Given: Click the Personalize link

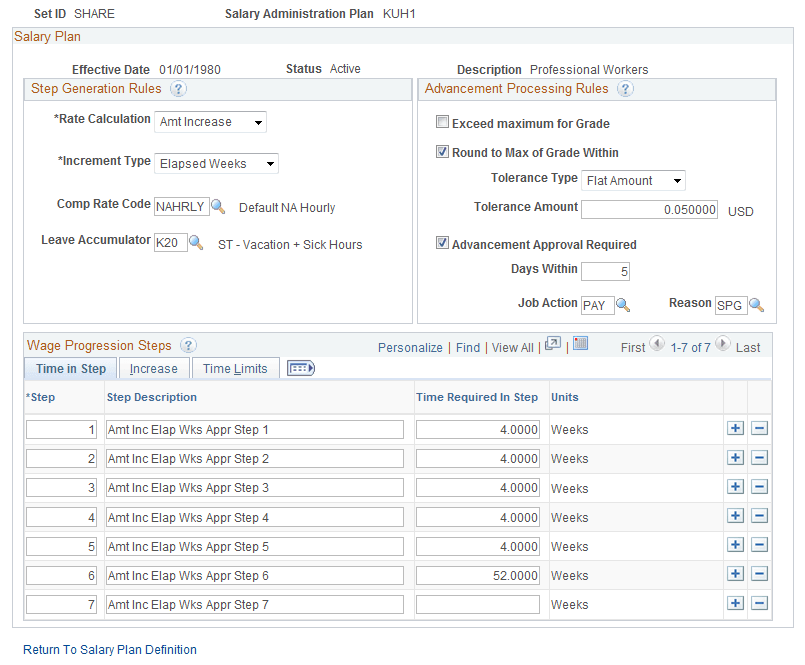Looking at the screenshot, I should (410, 347).
